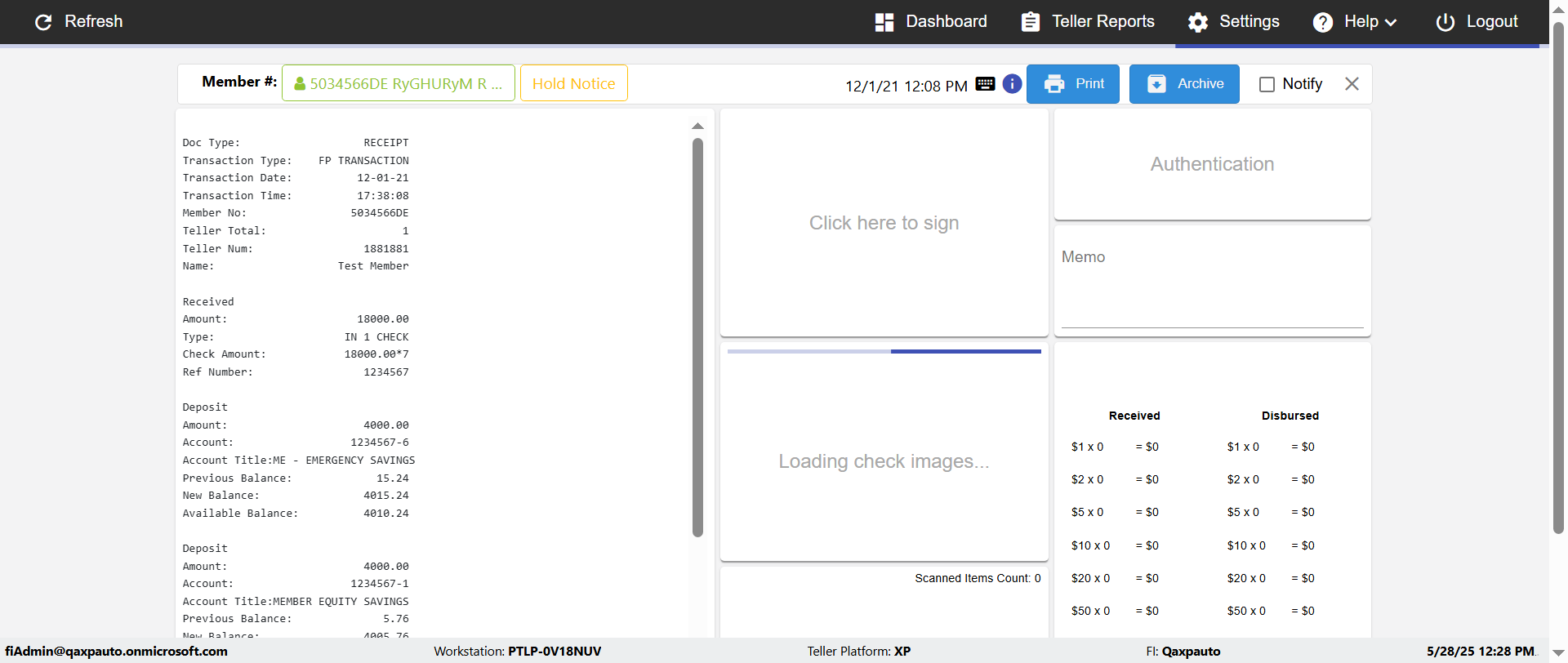Screen dimensions: 1568x663
Task: Click the 'Test Member' name value
Action: [x=373, y=266]
